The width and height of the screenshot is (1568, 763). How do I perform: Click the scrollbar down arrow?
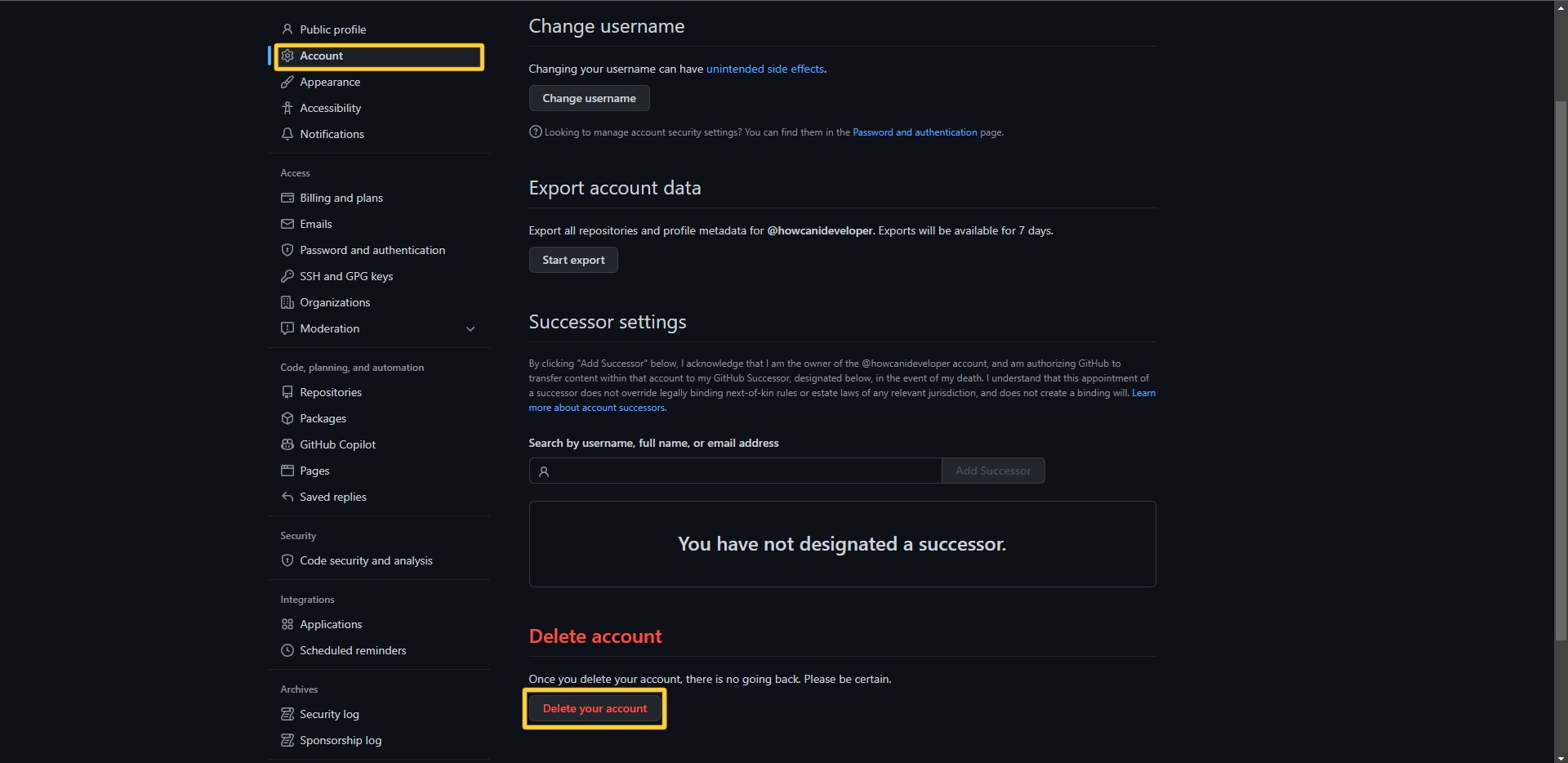click(1561, 756)
